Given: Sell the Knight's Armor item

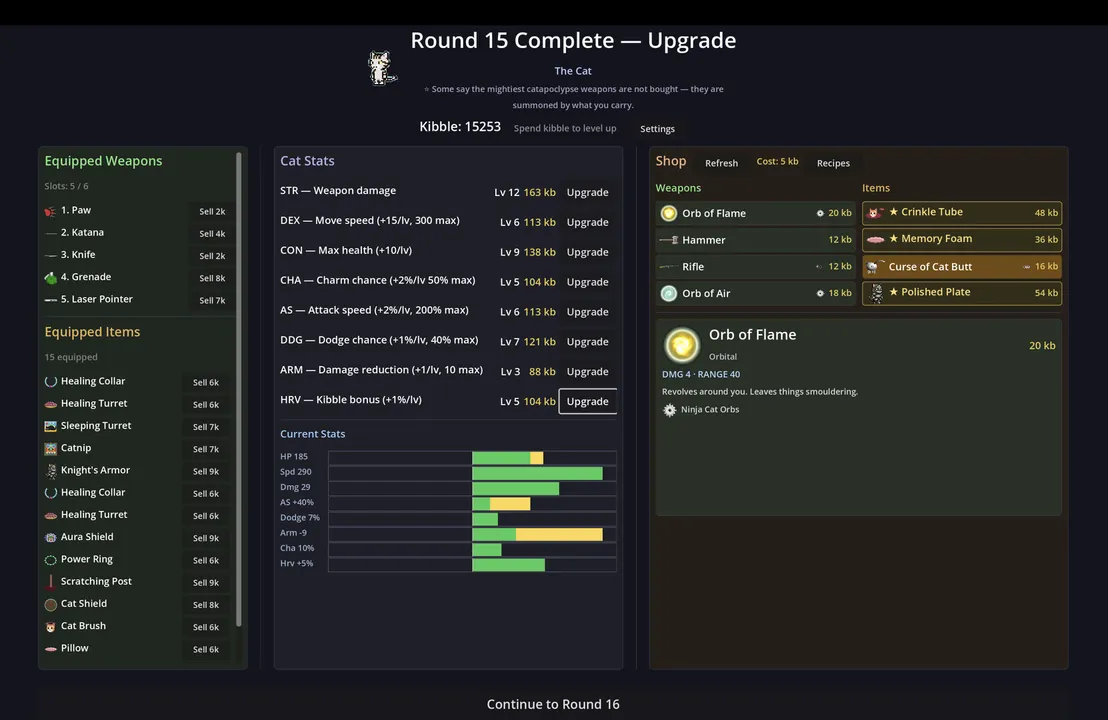Looking at the screenshot, I should [x=206, y=471].
